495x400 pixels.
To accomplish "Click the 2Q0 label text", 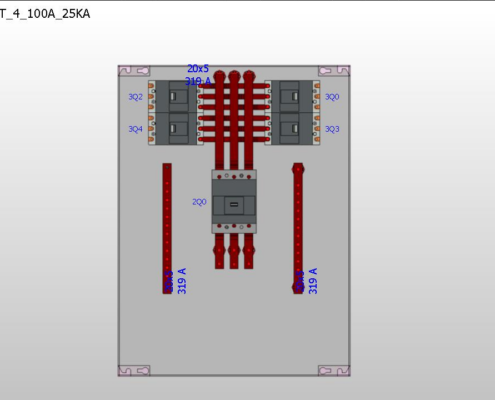I will pyautogui.click(x=199, y=202).
